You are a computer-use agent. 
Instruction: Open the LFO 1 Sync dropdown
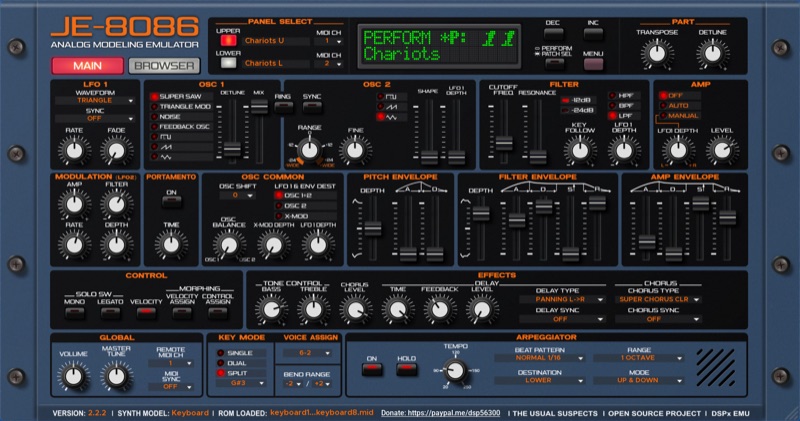pos(95,118)
